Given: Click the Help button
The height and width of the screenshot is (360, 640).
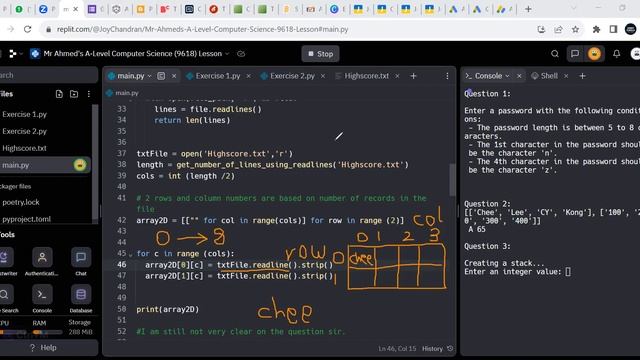Looking at the screenshot, I should point(43,348).
